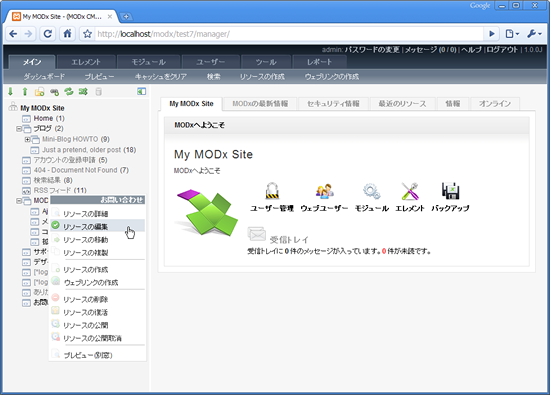Click 検索 in submenu bar

(x=214, y=76)
